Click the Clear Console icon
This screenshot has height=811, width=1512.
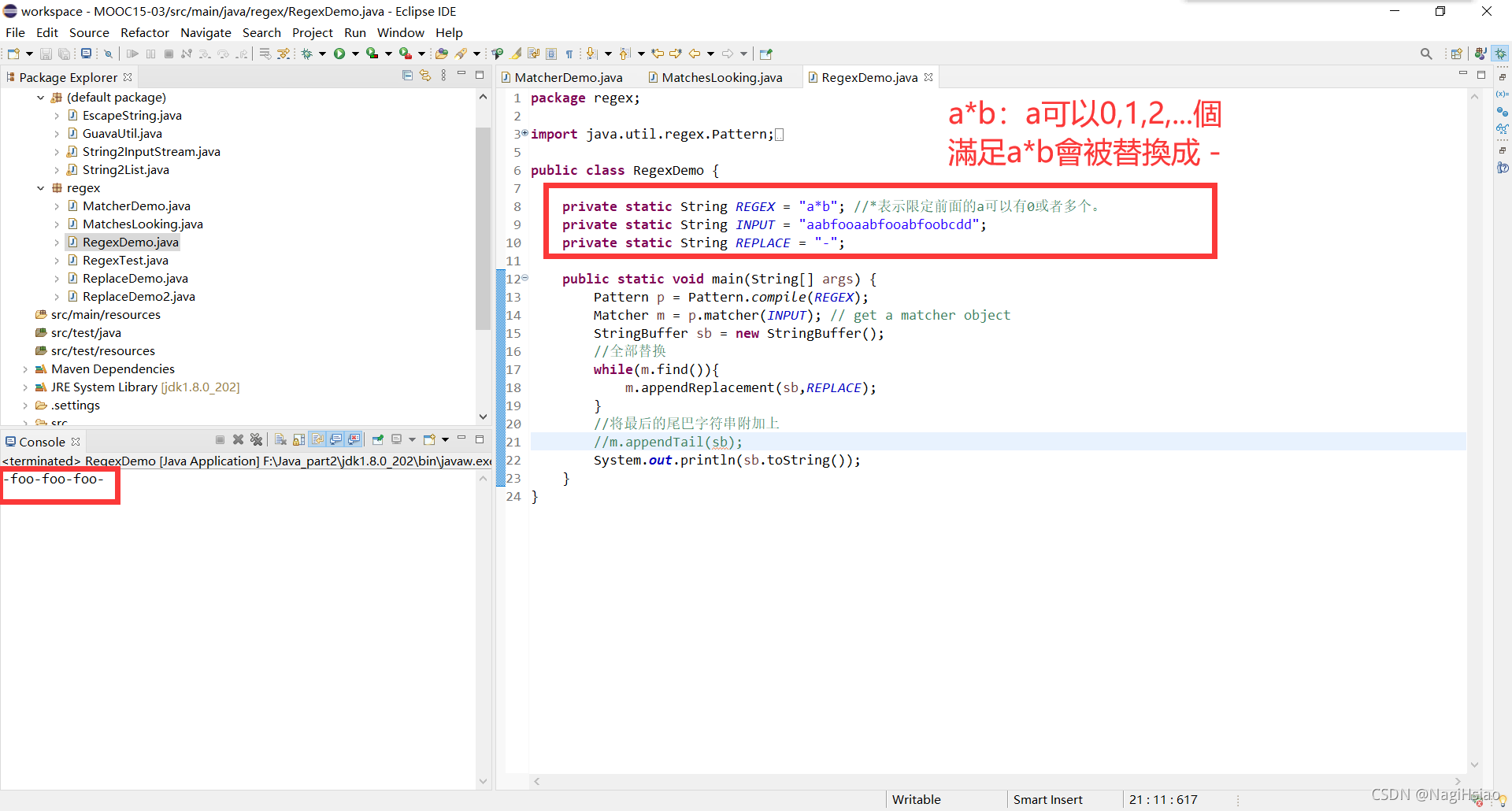coord(280,439)
